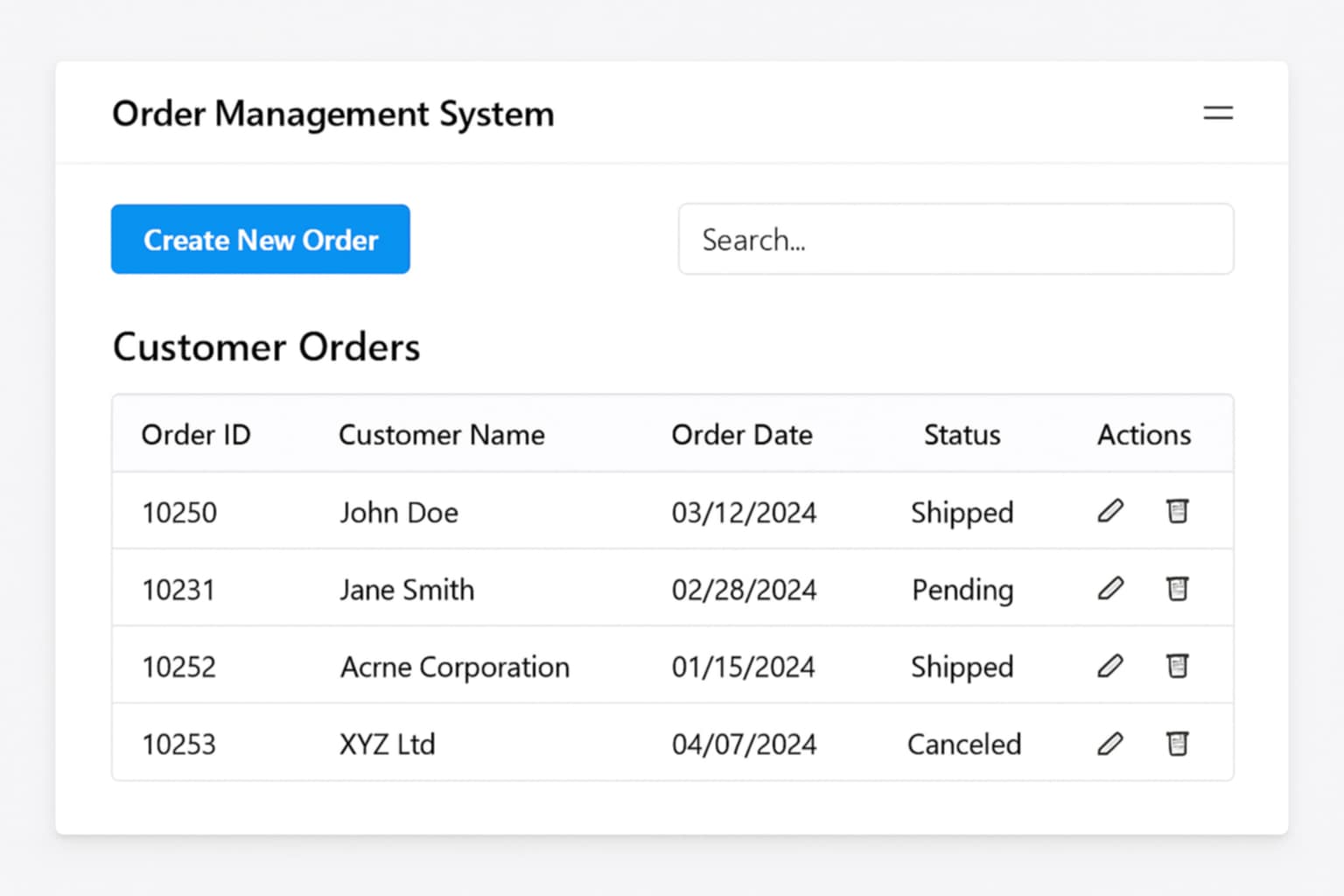Click the edit pencil icon for order 10250
Viewport: 1344px width, 896px height.
point(1110,511)
